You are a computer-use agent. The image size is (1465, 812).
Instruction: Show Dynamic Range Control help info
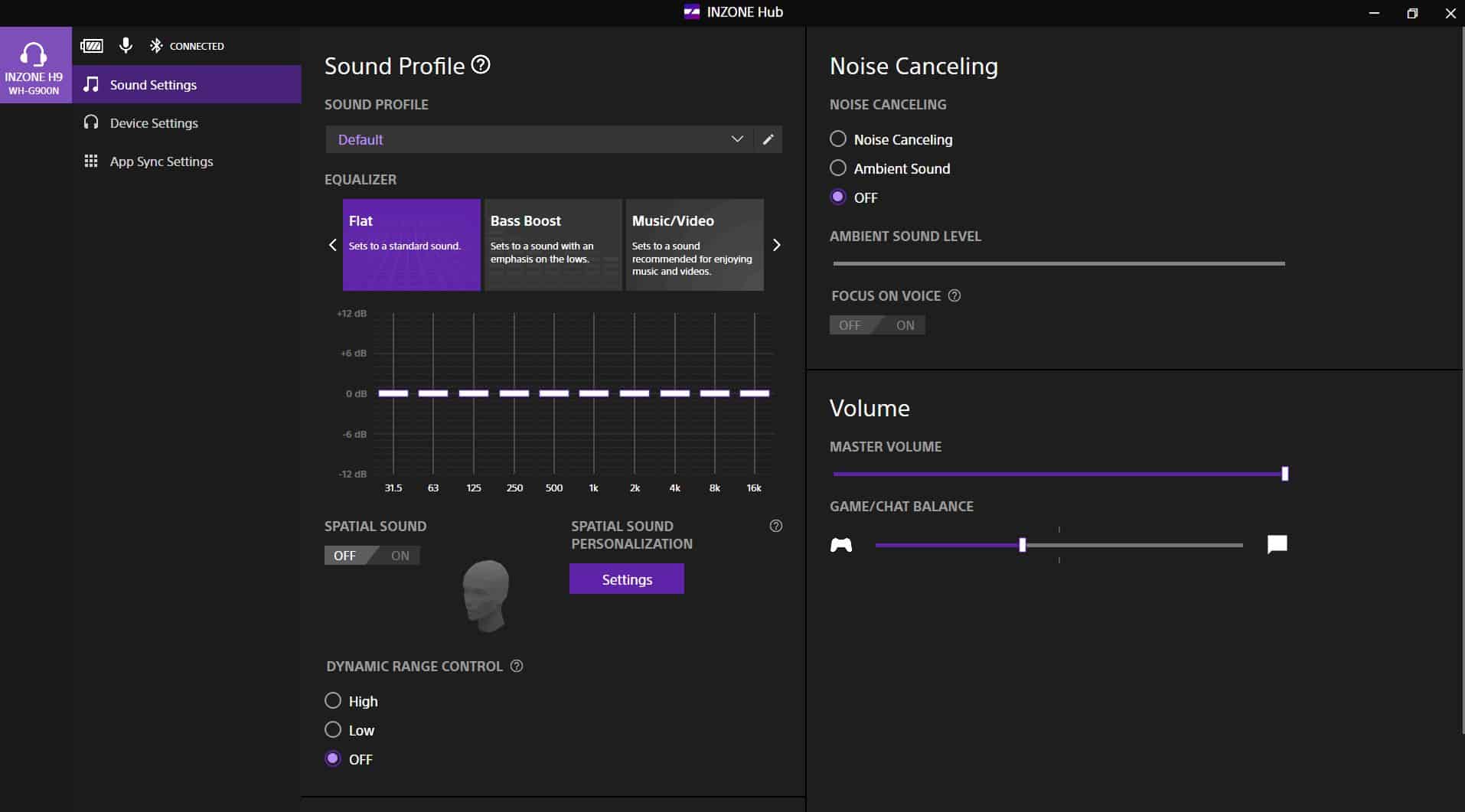click(x=517, y=666)
